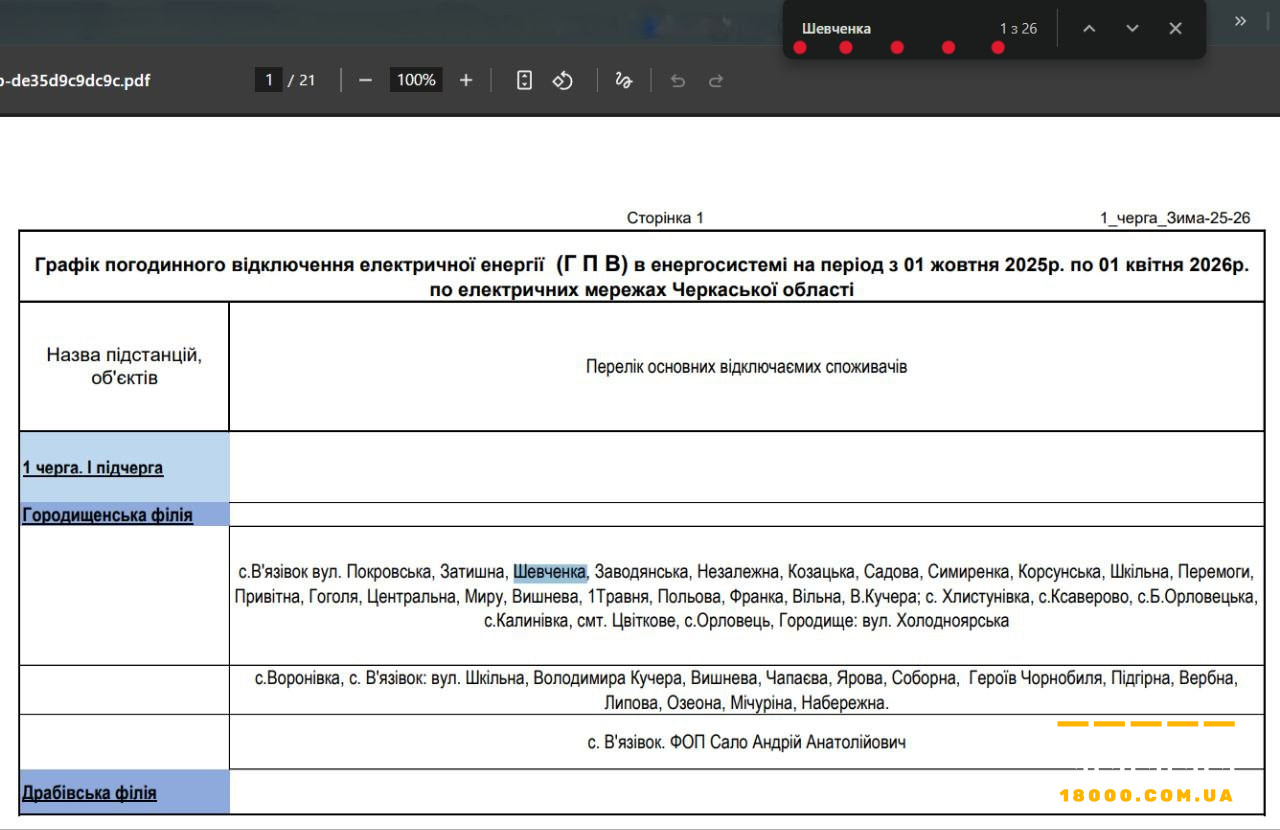
Task: Select the fit-to-page icon
Action: click(x=524, y=80)
